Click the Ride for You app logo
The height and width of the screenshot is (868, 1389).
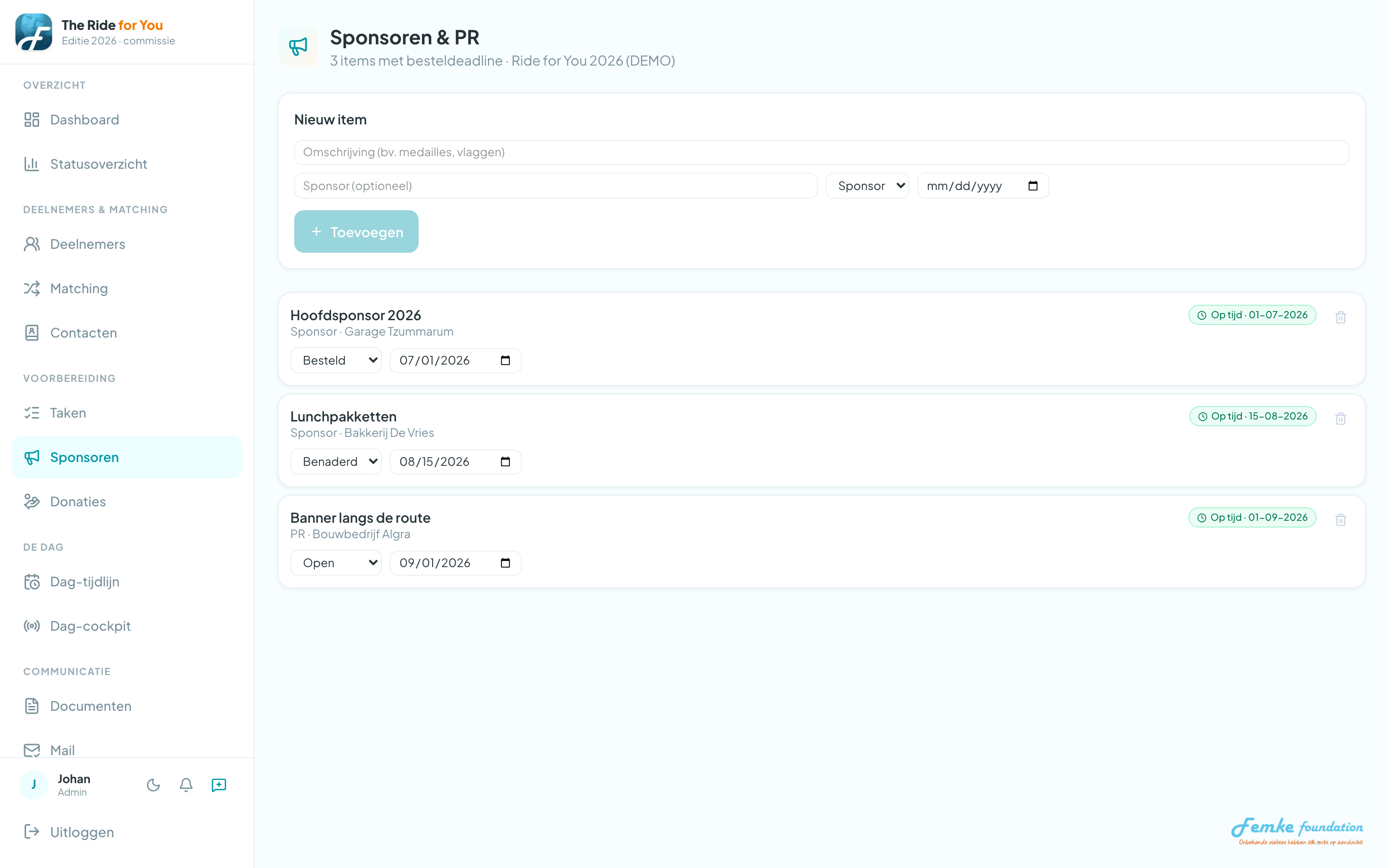(34, 32)
